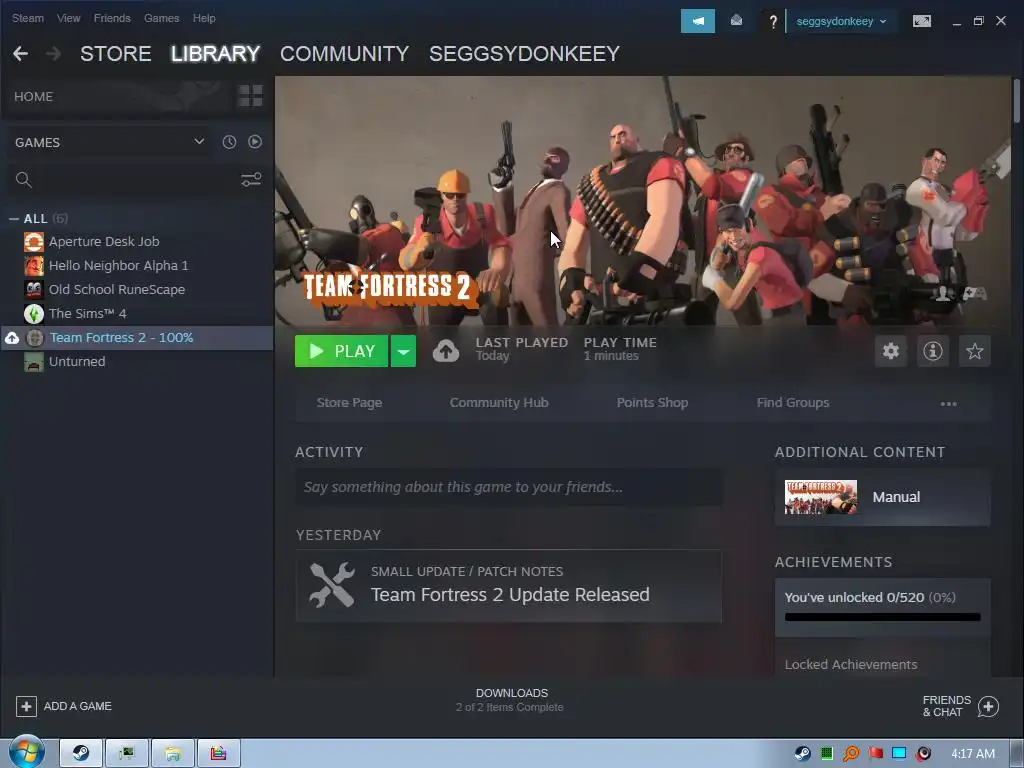Open play options dropdown arrow
Viewport: 1024px width, 768px height.
click(x=404, y=351)
